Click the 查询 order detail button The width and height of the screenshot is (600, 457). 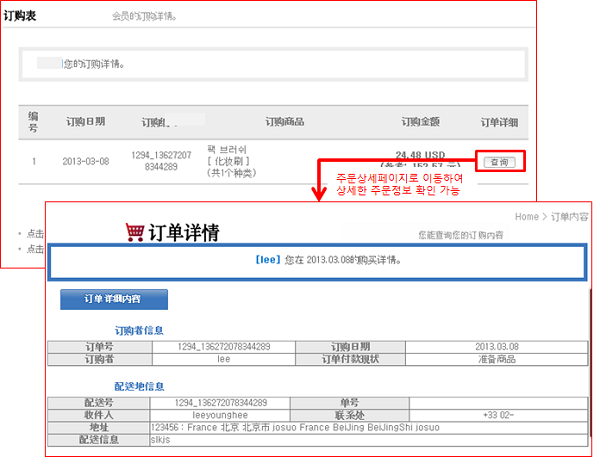(499, 162)
